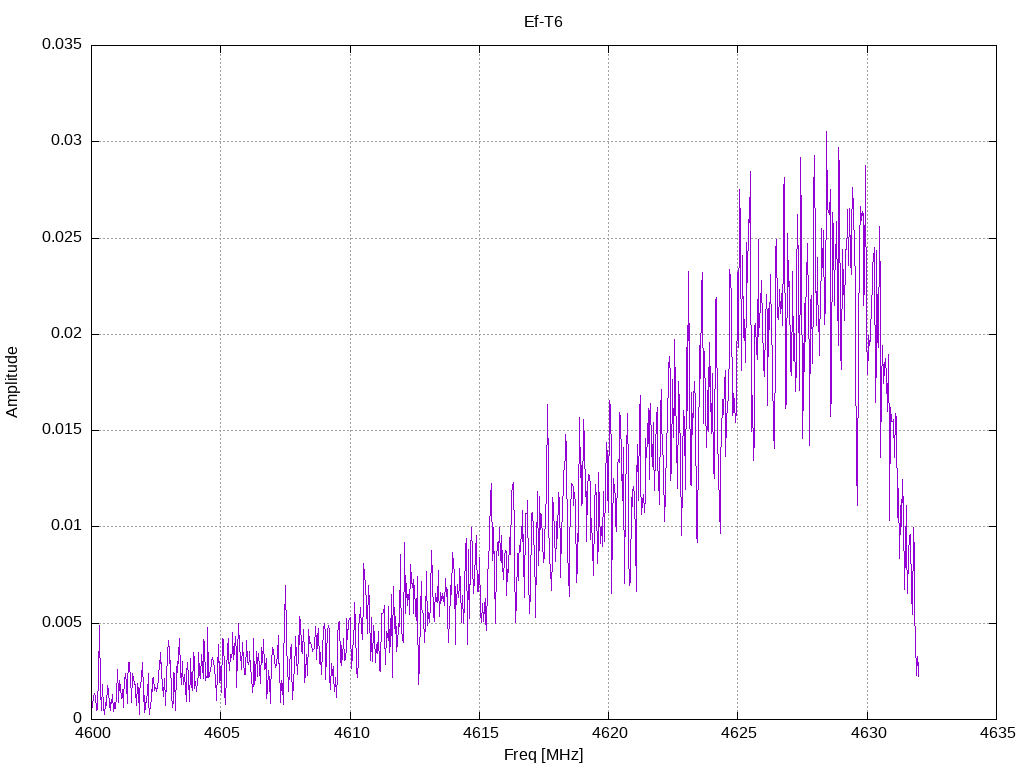Image resolution: width=1024 pixels, height=768 pixels.
Task: Click the 4630 x-axis tick label
Action: click(x=868, y=733)
